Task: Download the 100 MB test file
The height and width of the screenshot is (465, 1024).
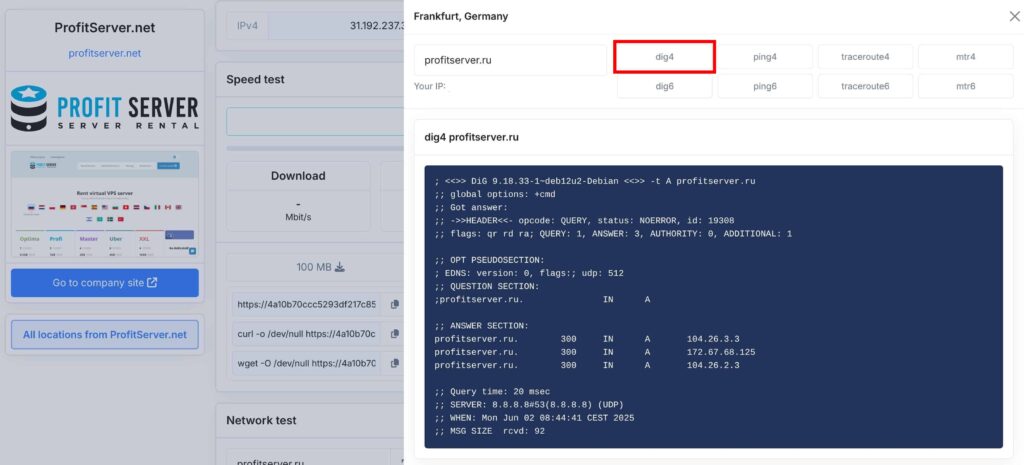Action: pos(320,267)
